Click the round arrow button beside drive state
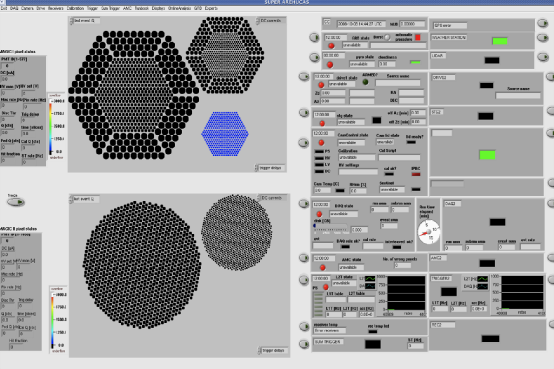This screenshot has width=554, height=369. pyautogui.click(x=304, y=76)
